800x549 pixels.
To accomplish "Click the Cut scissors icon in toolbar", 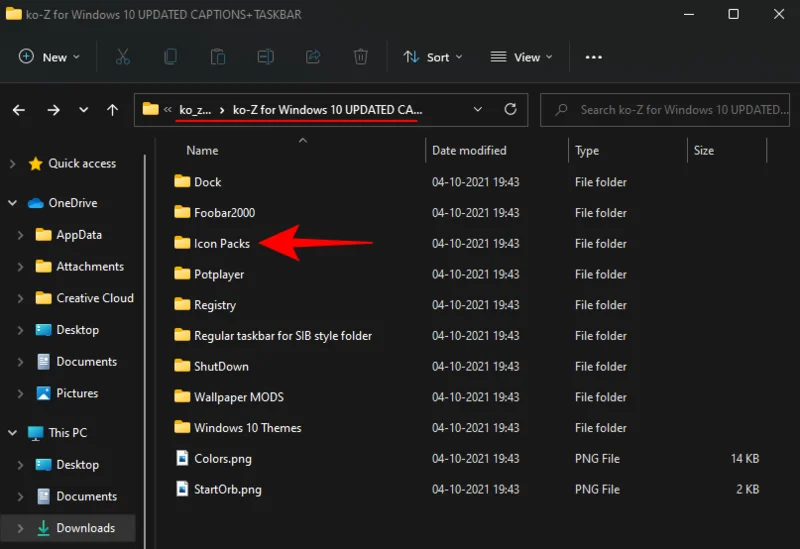I will [x=122, y=57].
